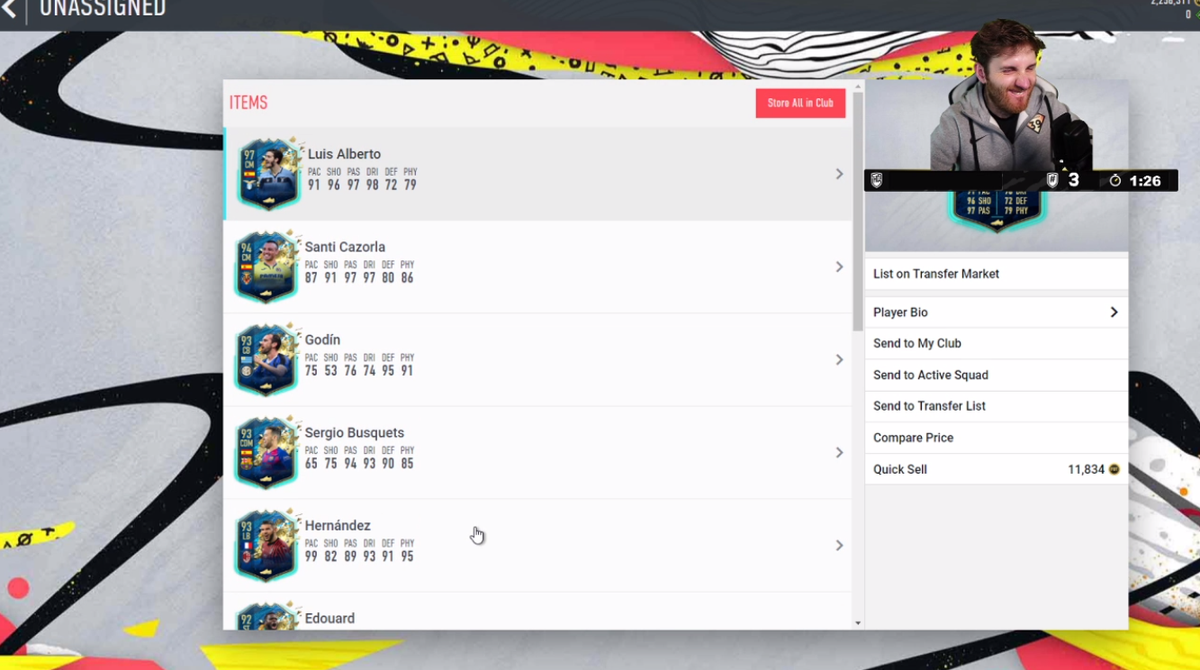Open Luis Alberto row chevron

point(839,174)
